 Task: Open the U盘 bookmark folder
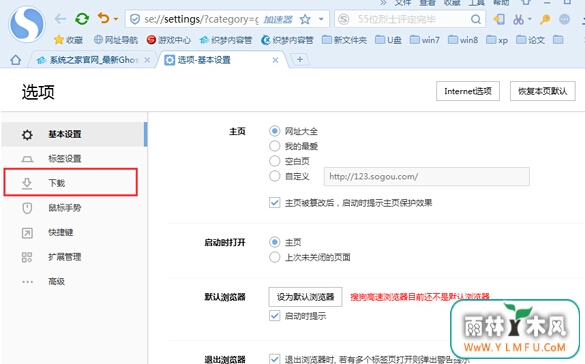click(388, 40)
